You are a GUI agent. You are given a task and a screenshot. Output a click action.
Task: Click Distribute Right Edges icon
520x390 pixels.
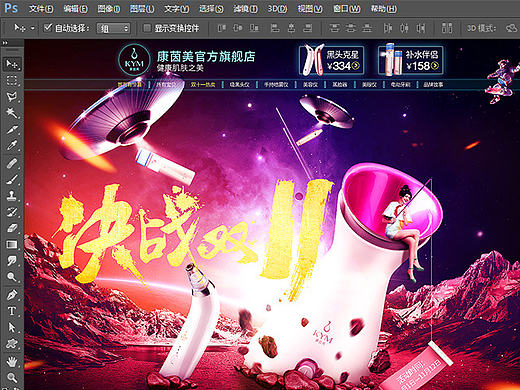pyautogui.click(x=421, y=28)
